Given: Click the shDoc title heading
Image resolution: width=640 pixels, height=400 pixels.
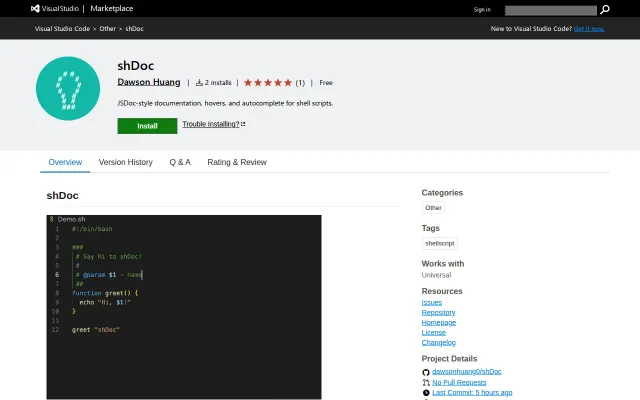Looking at the screenshot, I should point(136,66).
